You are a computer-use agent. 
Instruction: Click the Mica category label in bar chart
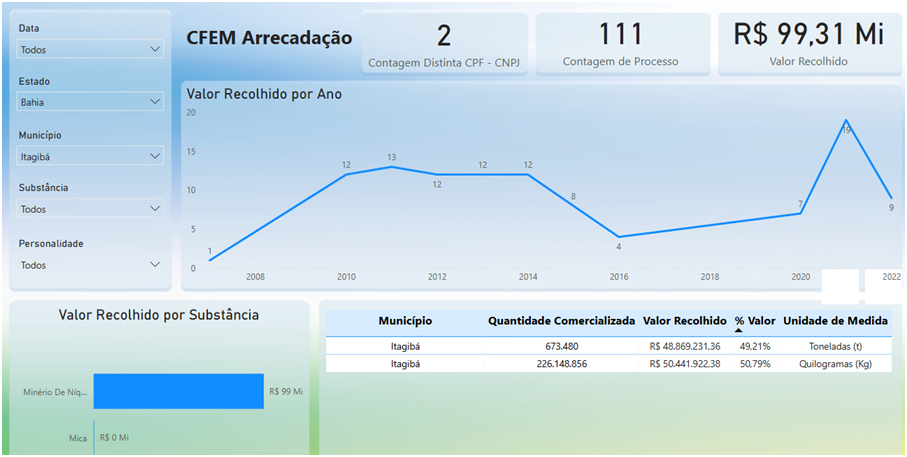pos(78,438)
